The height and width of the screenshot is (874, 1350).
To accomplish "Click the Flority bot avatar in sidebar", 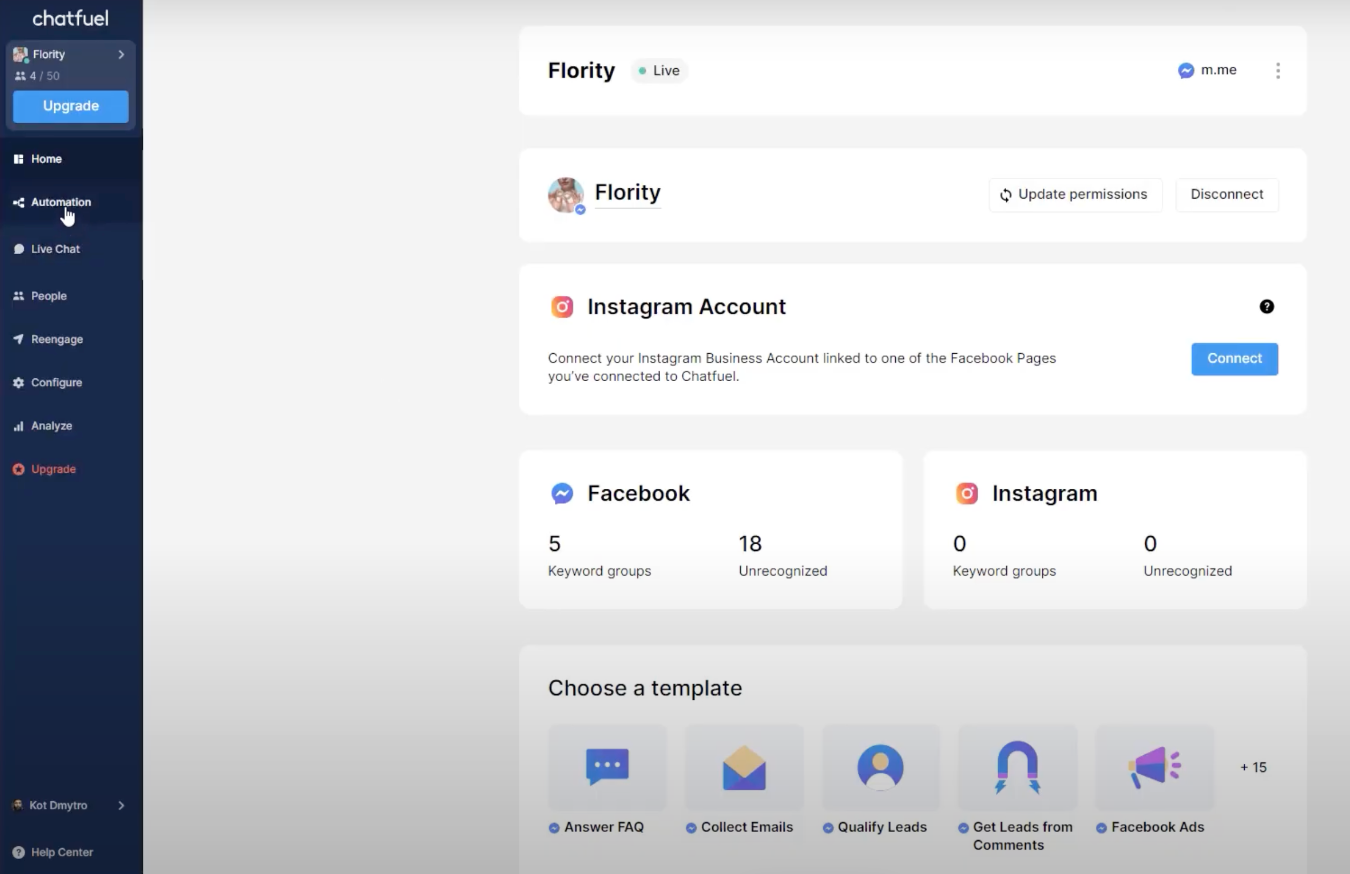I will click(x=20, y=55).
